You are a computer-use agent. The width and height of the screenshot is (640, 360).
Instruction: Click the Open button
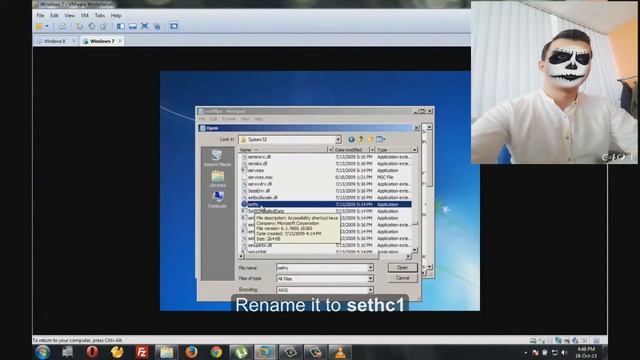(x=402, y=268)
